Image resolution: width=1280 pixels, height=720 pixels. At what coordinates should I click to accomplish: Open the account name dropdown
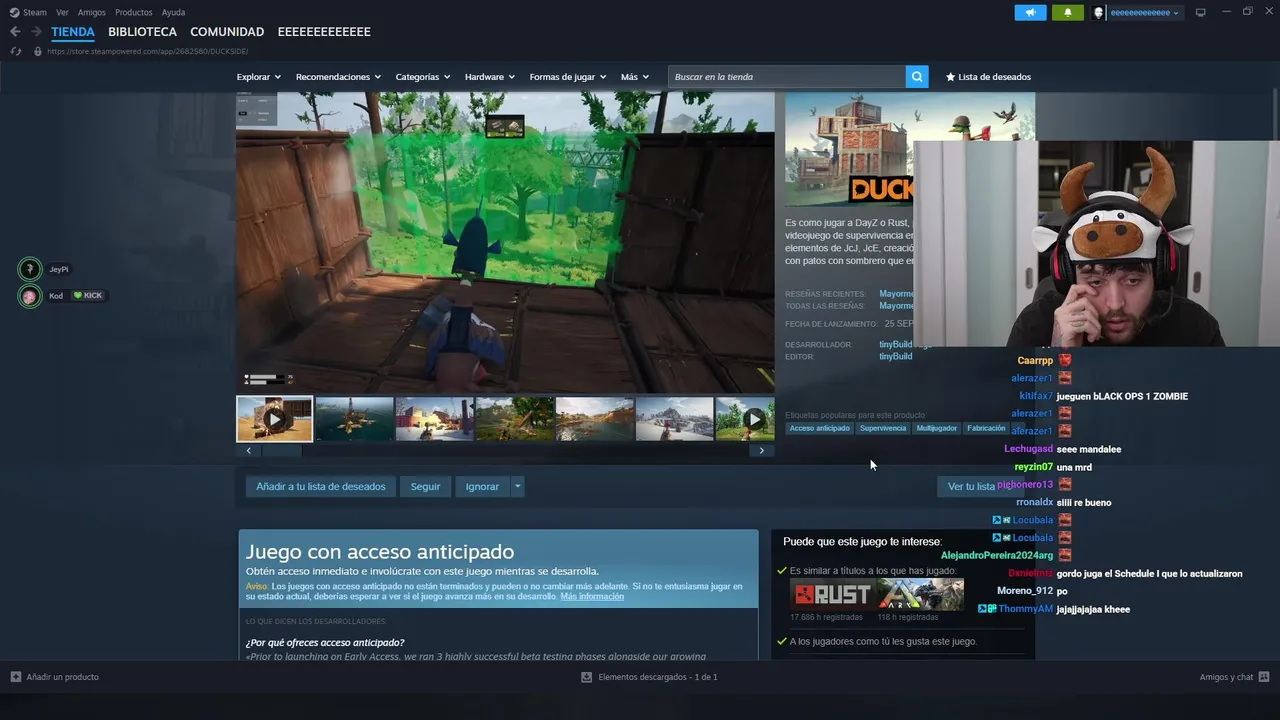1145,12
